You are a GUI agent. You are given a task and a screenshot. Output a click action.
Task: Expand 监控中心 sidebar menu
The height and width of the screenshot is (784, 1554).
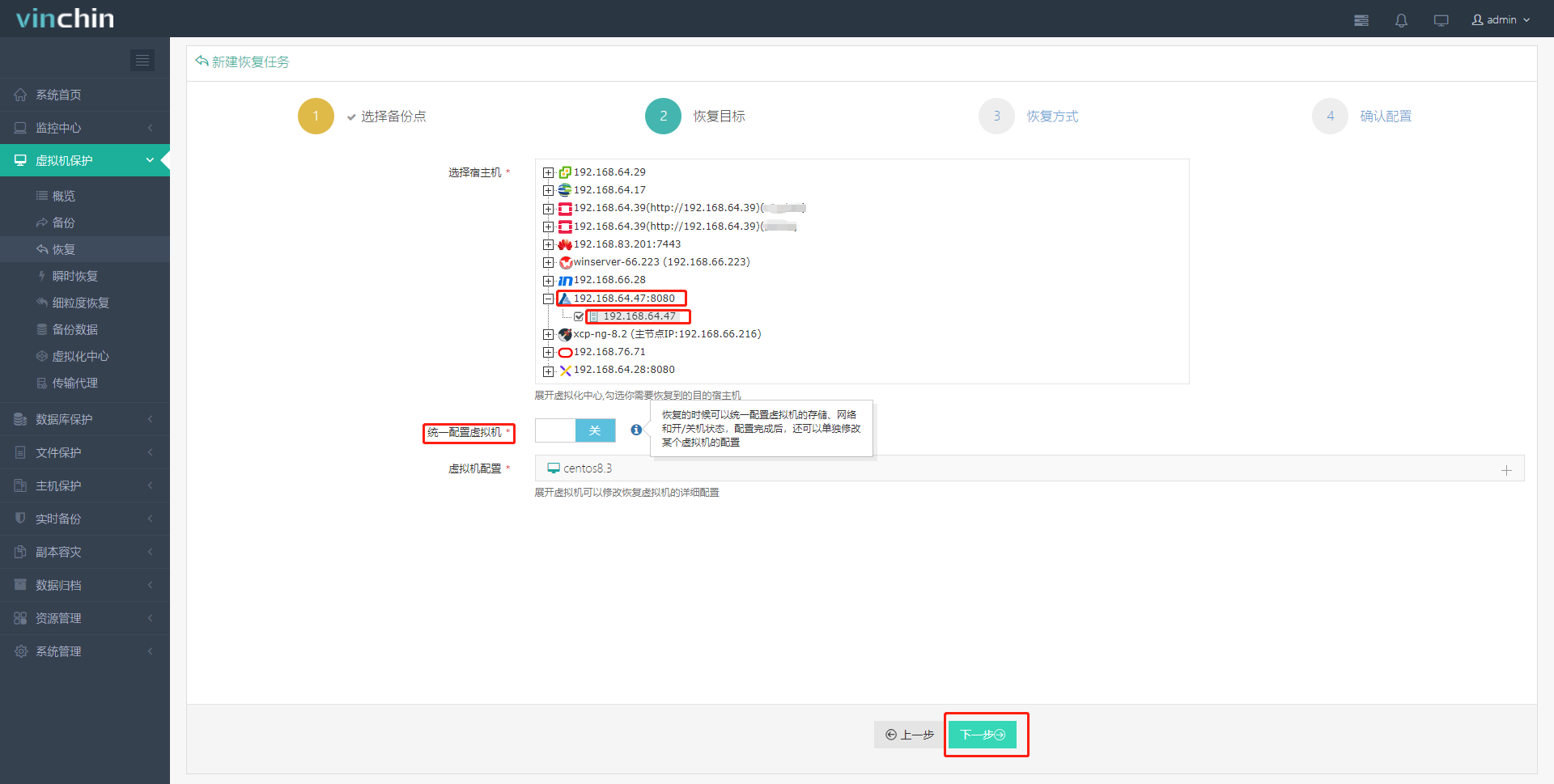point(85,128)
